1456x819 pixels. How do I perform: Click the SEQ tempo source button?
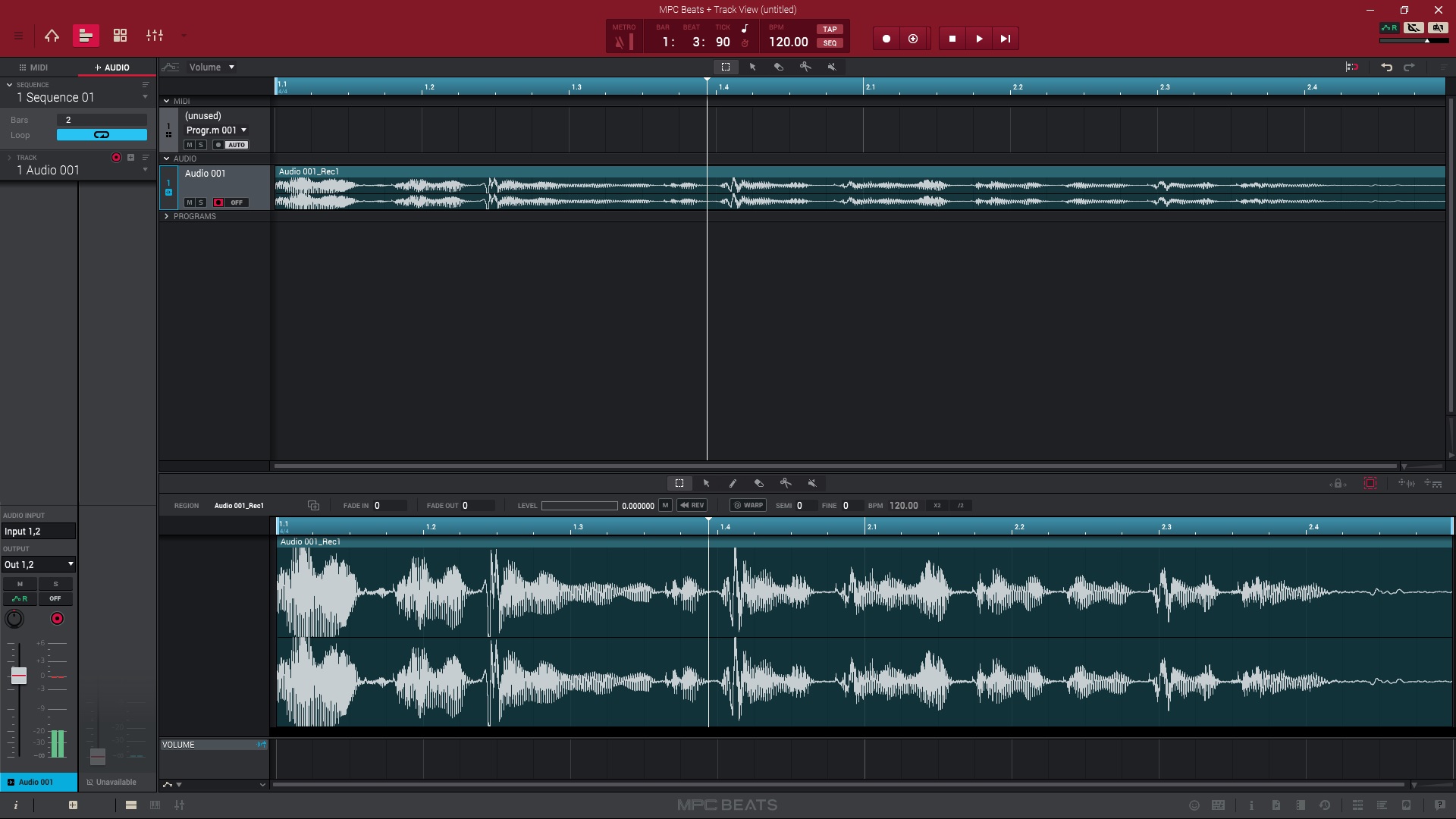(830, 43)
